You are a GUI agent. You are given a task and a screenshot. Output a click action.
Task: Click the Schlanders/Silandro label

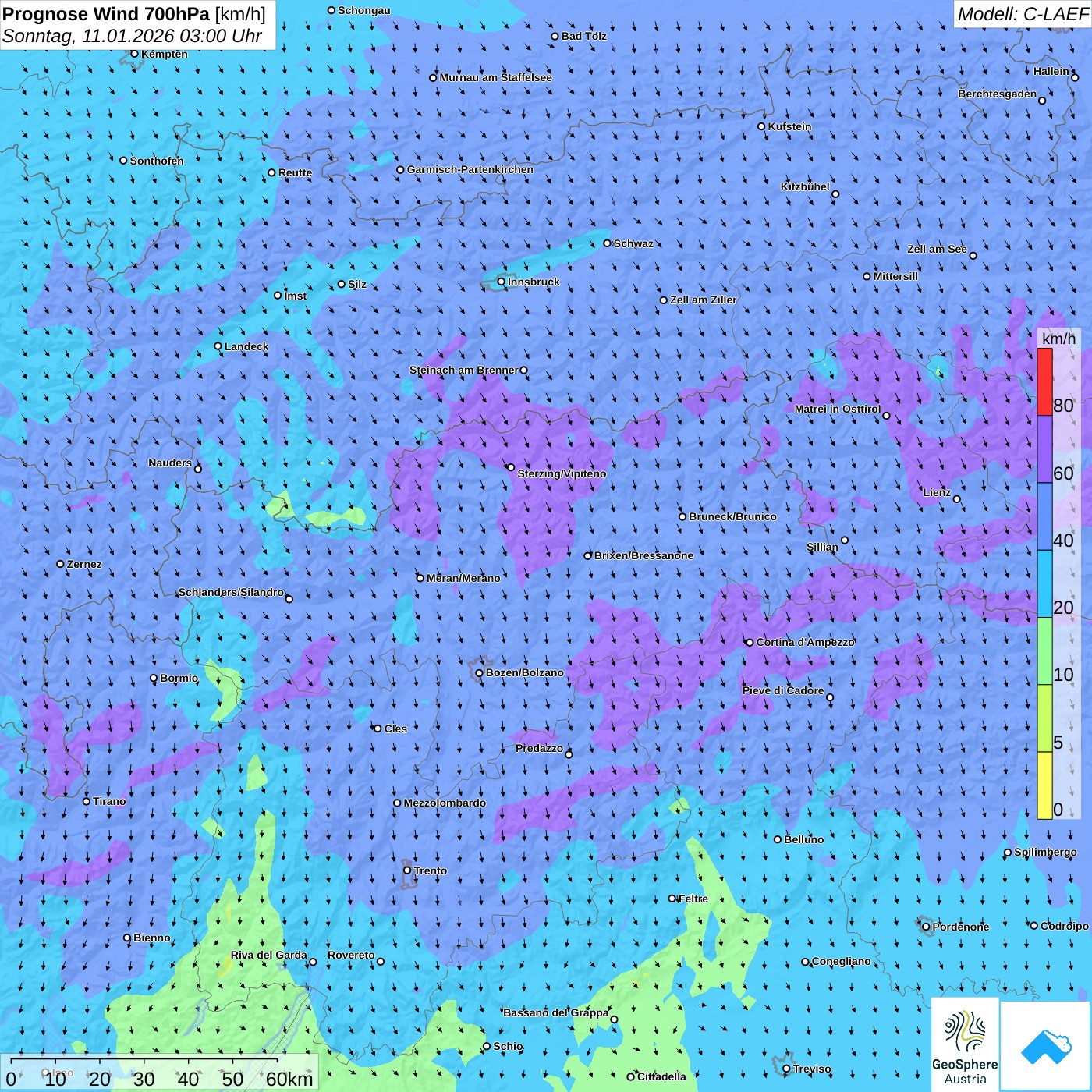pyautogui.click(x=232, y=592)
